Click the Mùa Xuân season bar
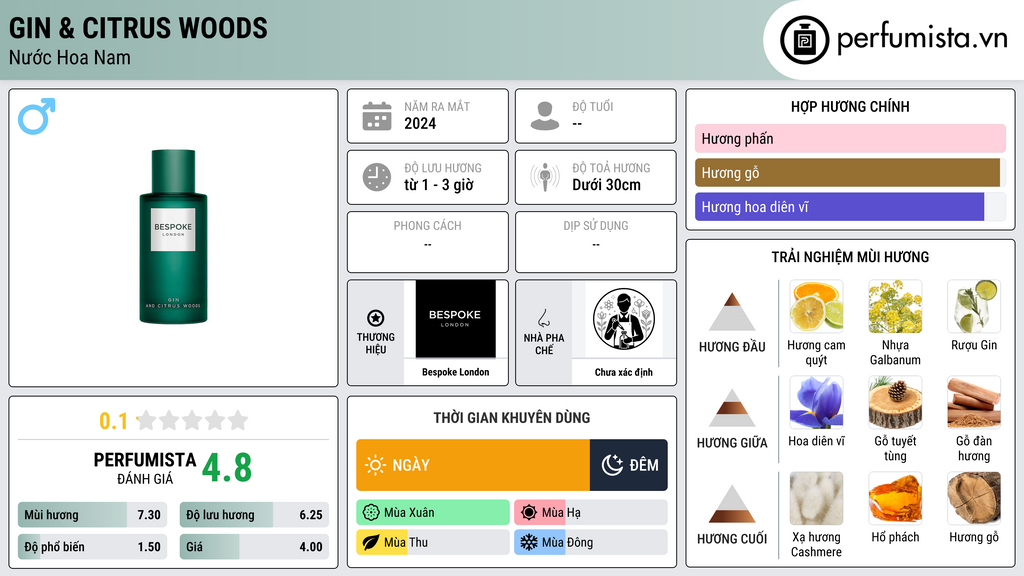The width and height of the screenshot is (1024, 576). click(433, 513)
